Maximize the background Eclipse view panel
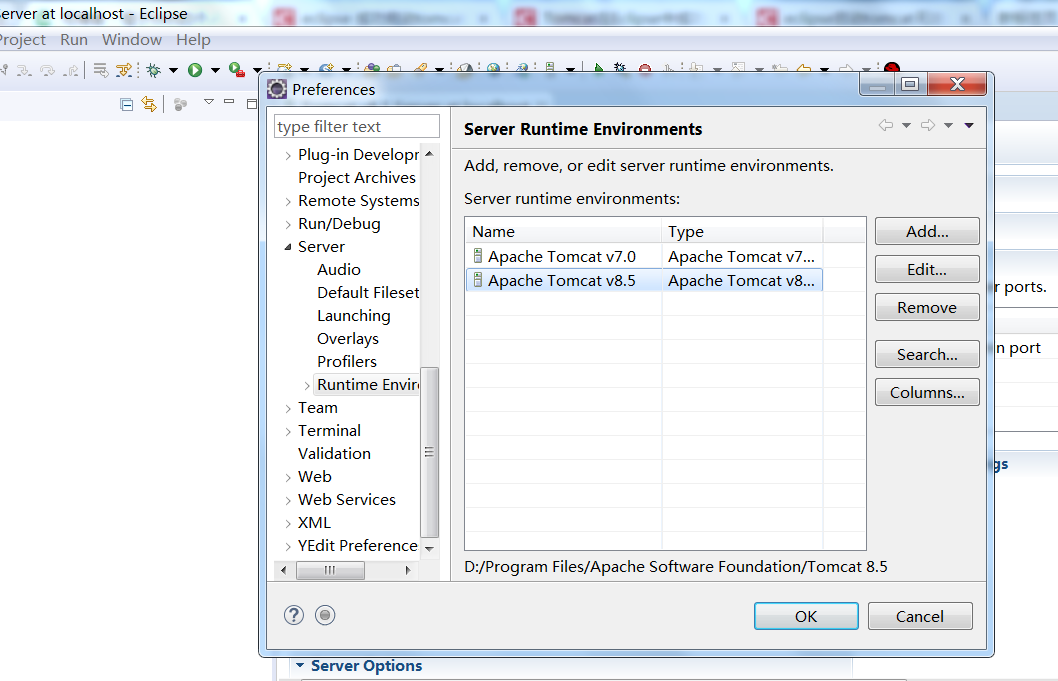1058x681 pixels. pyautogui.click(x=252, y=104)
